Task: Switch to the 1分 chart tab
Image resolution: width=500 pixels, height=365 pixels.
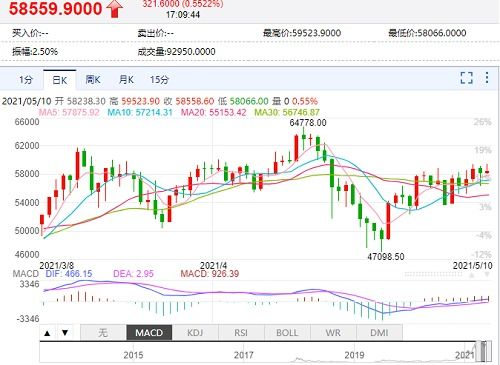Action: tap(26, 80)
